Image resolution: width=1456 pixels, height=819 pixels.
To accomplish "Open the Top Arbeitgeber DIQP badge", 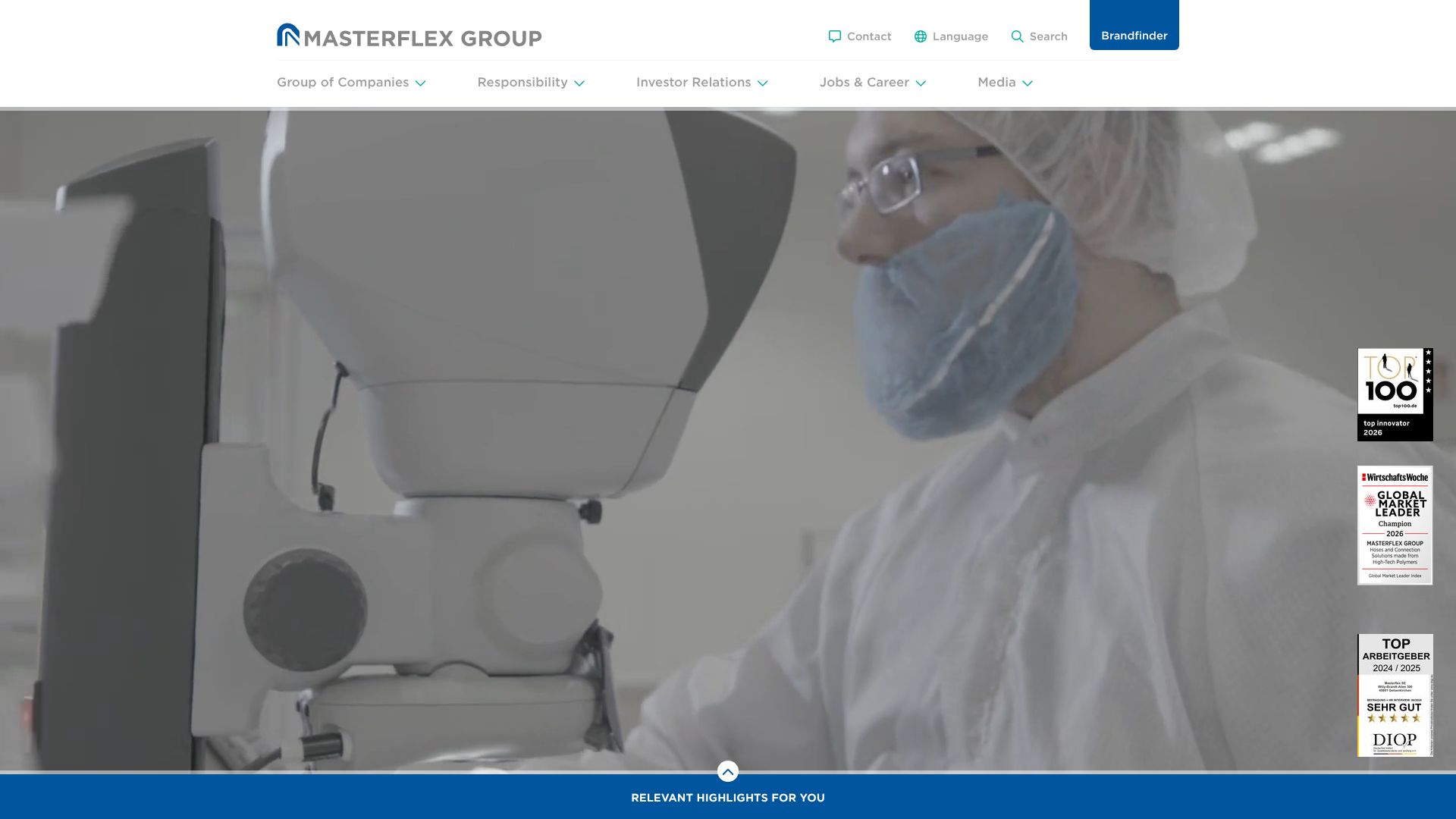I will [1395, 695].
